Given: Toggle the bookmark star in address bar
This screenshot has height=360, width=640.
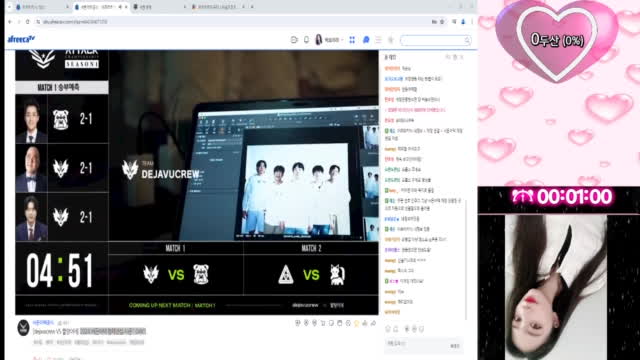Looking at the screenshot, I should click(x=442, y=22).
